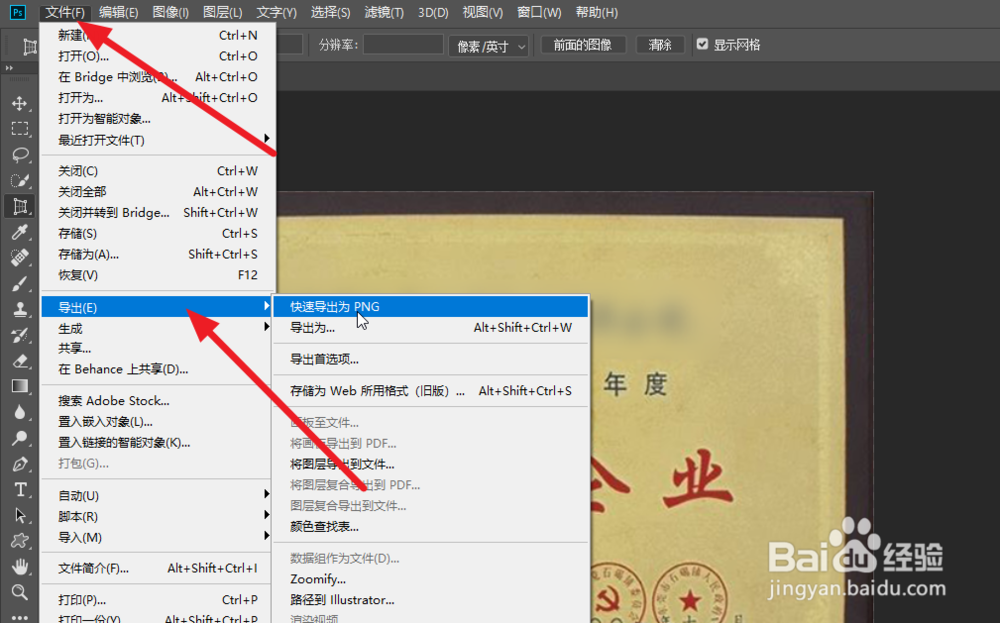Select the Path Selection tool
This screenshot has width=1000, height=623.
(x=20, y=515)
